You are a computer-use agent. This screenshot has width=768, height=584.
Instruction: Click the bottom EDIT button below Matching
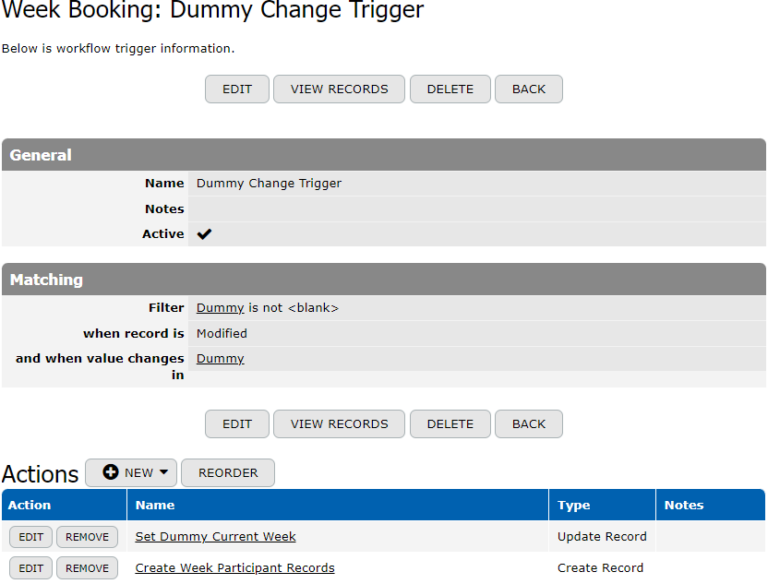pyautogui.click(x=237, y=424)
